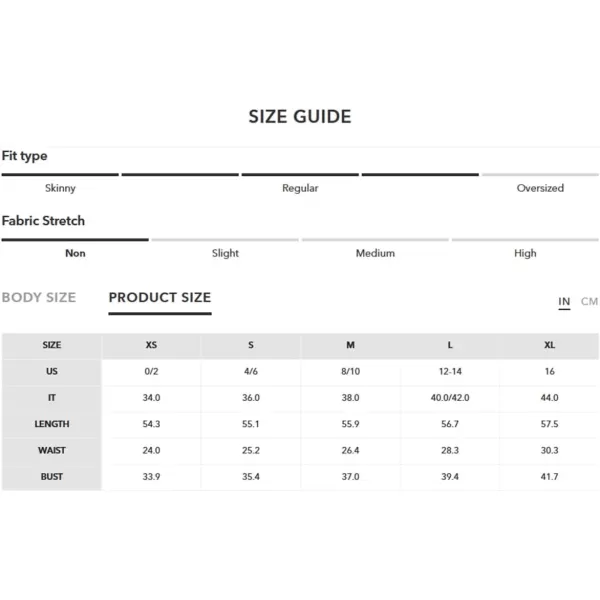Select the BUST row label
Image resolution: width=600 pixels, height=600 pixels.
(52, 477)
